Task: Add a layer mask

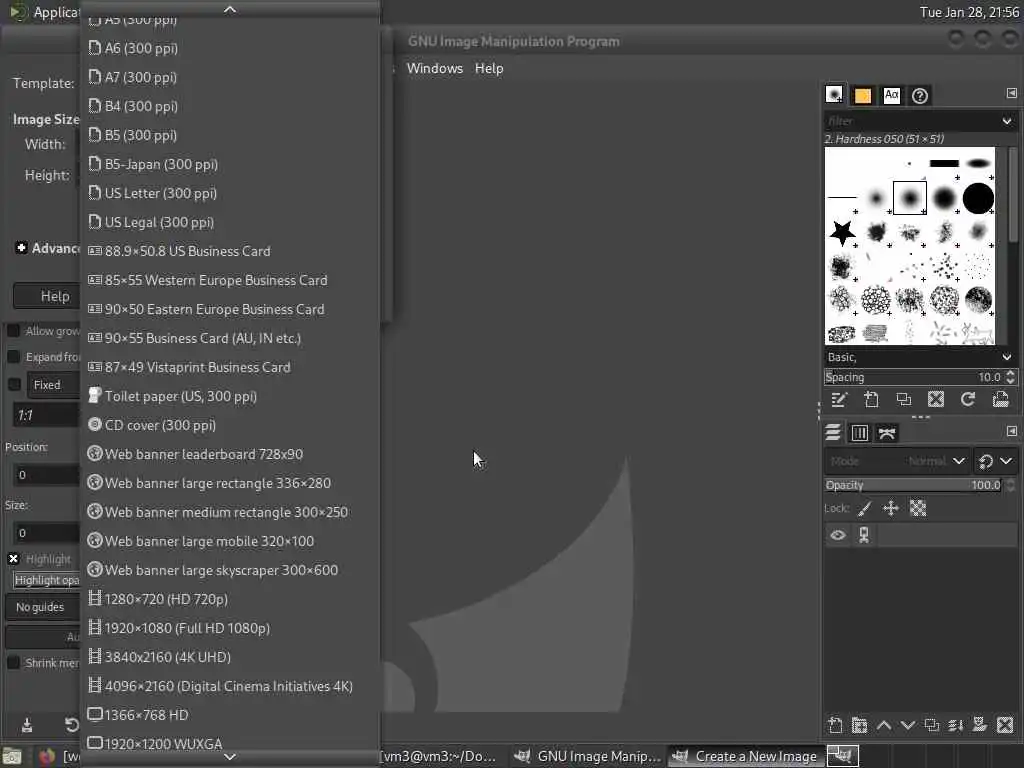Action: click(x=980, y=725)
